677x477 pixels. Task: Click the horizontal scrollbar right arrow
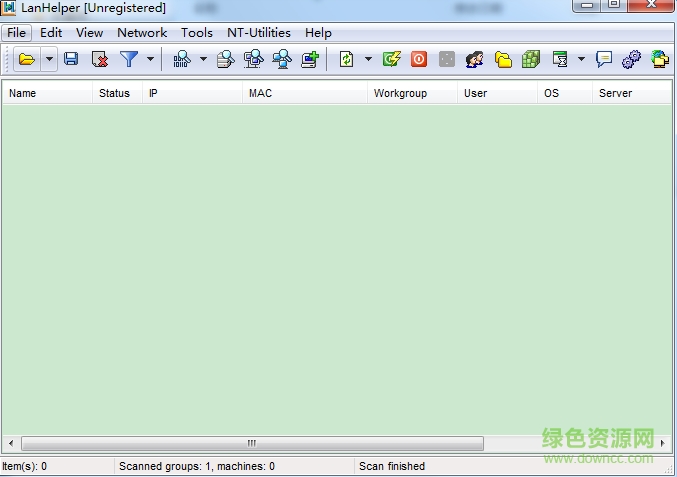663,443
